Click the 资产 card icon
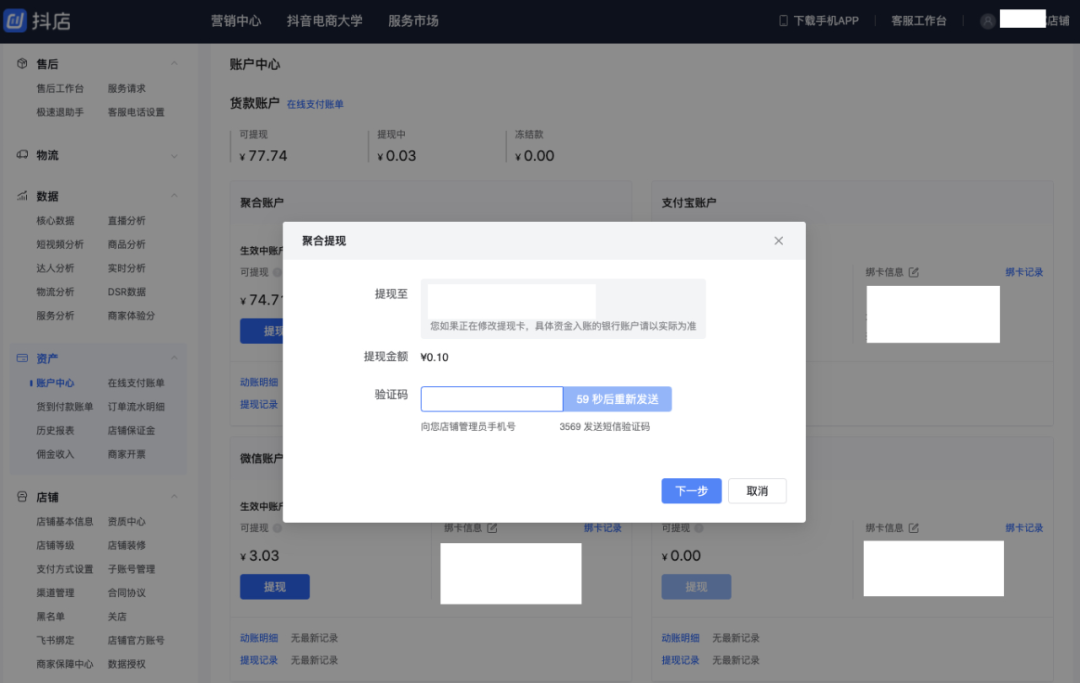The height and width of the screenshot is (683, 1080). click(x=22, y=358)
